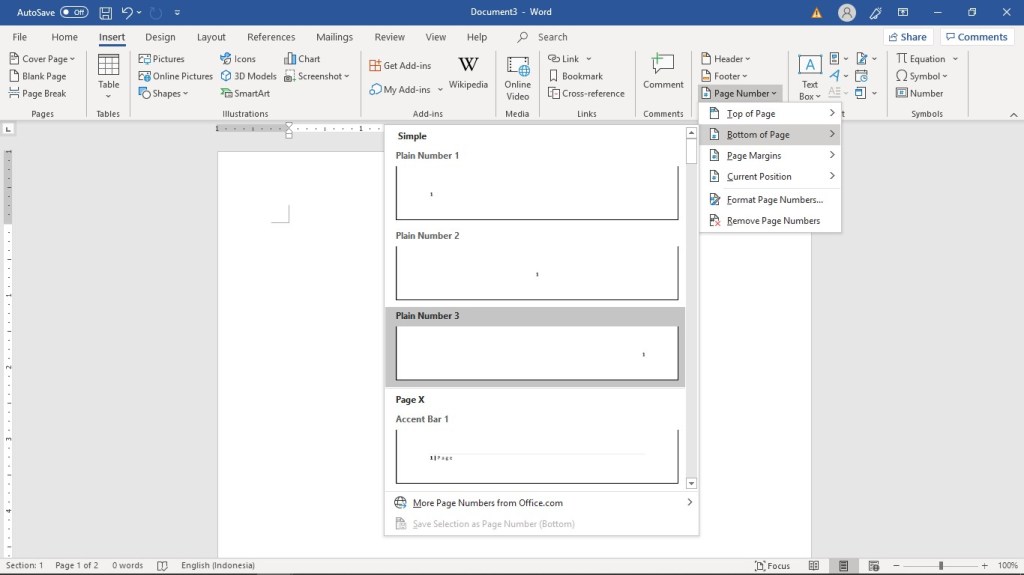The image size is (1024, 575).
Task: Toggle the AutoSave switch
Action: click(74, 12)
